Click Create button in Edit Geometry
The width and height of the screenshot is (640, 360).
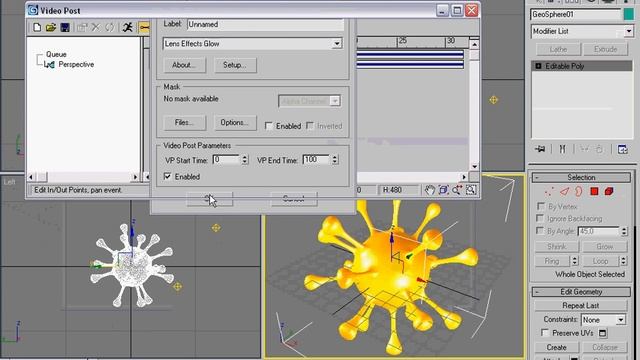[x=556, y=347]
